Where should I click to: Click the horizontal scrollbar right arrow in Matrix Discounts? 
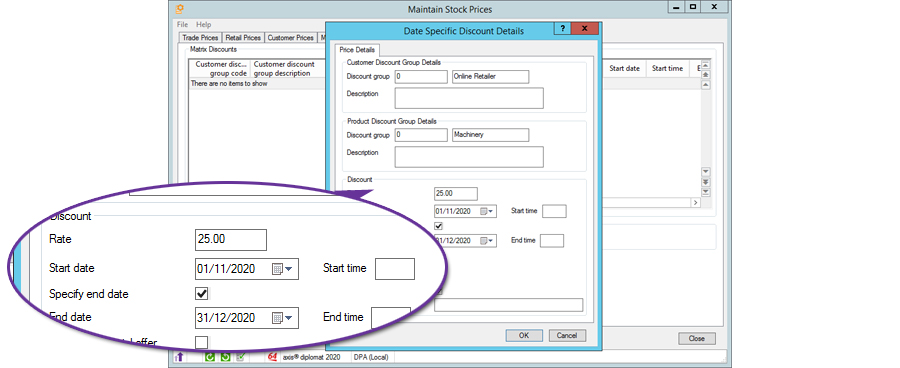pyautogui.click(x=695, y=203)
